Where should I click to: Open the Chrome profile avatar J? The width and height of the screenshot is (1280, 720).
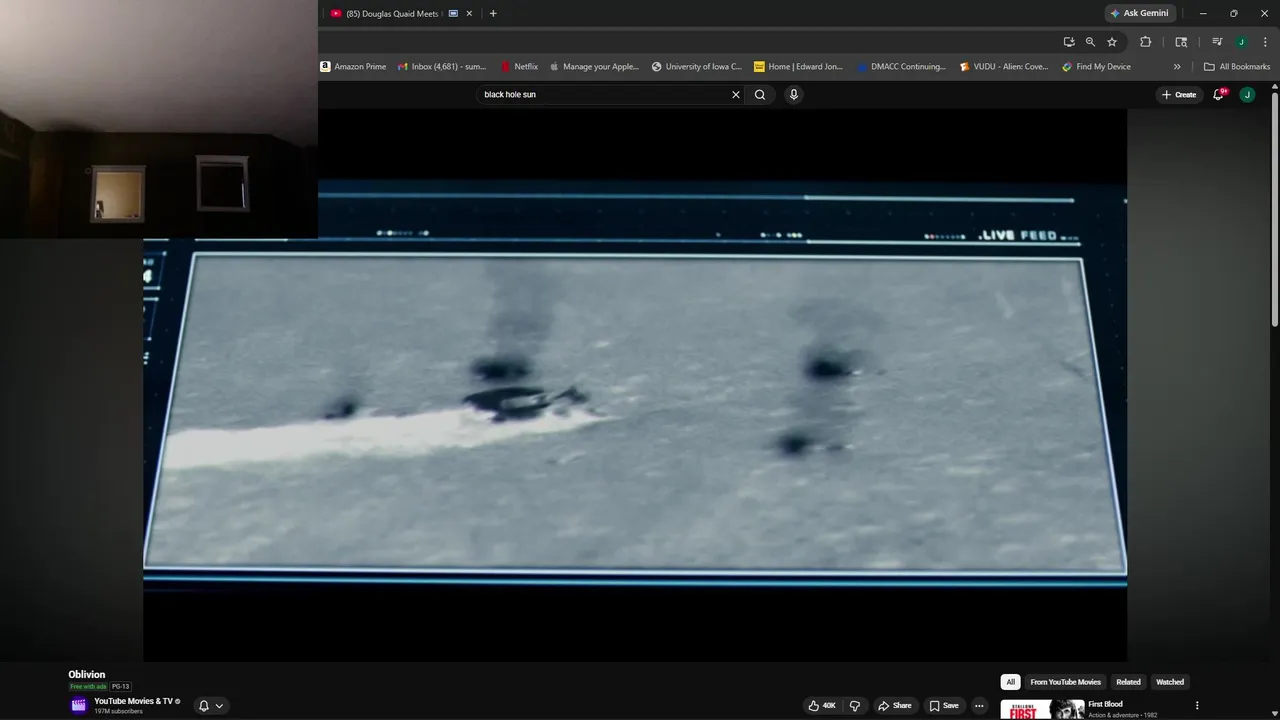click(x=1241, y=42)
